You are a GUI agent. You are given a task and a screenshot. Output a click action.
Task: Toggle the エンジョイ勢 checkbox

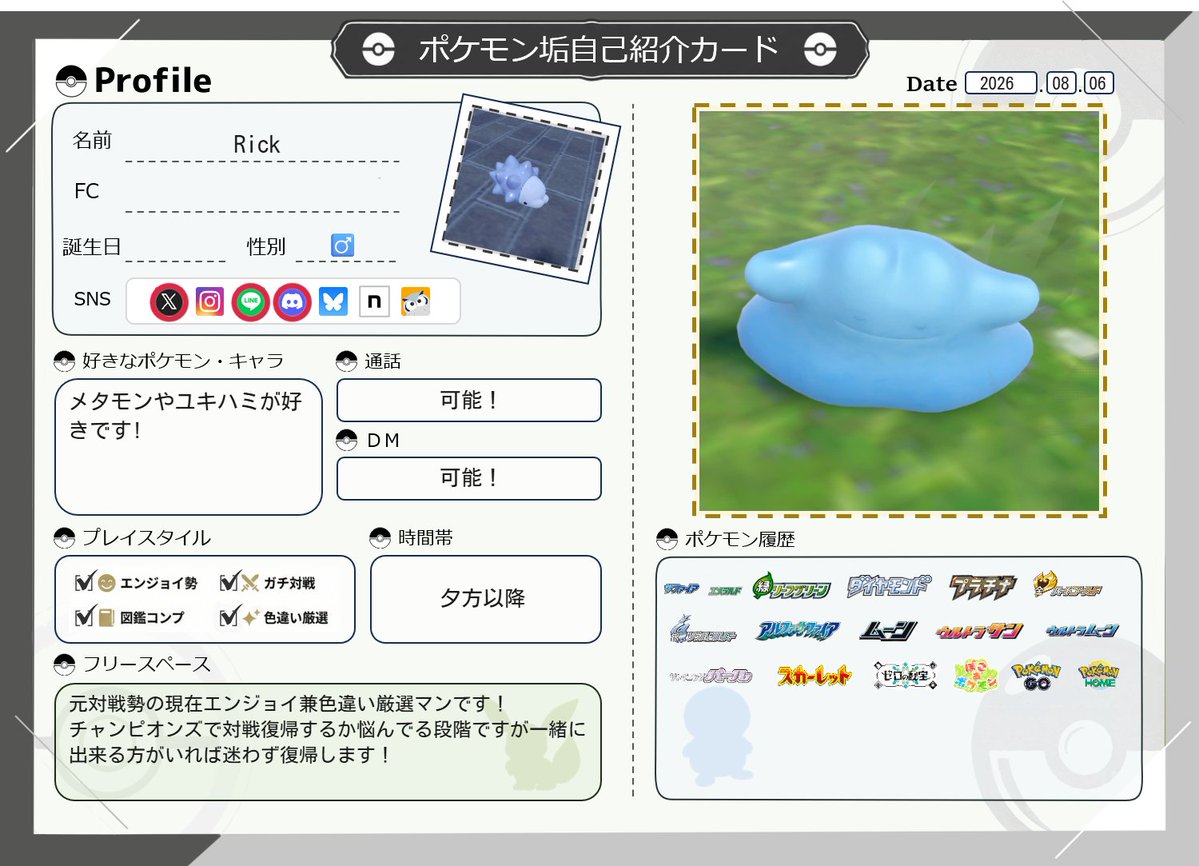click(84, 582)
